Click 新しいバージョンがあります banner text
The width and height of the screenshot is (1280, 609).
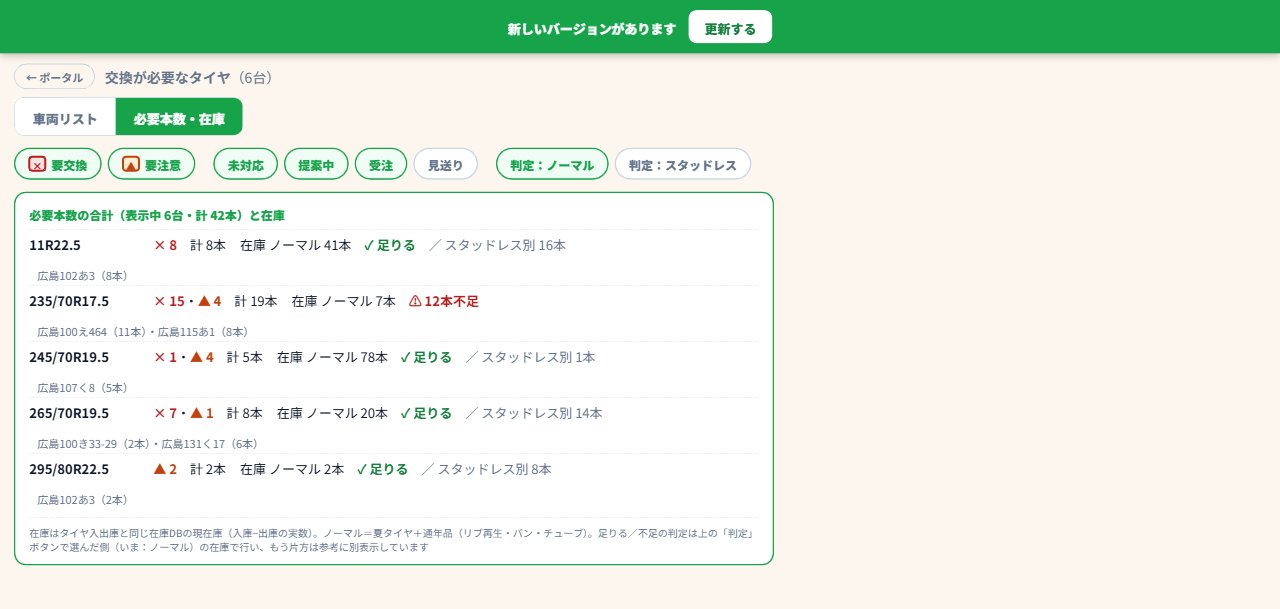pyautogui.click(x=592, y=29)
